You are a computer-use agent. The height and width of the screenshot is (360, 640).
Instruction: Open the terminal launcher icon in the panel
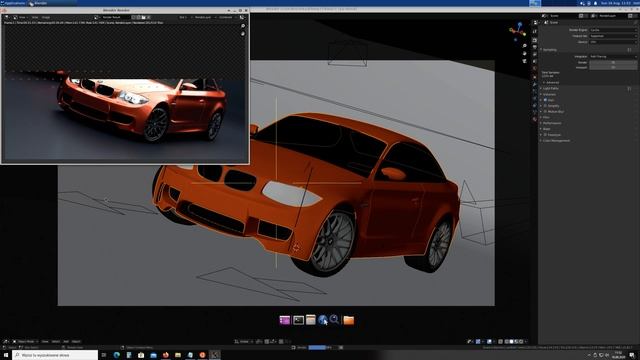pos(298,320)
